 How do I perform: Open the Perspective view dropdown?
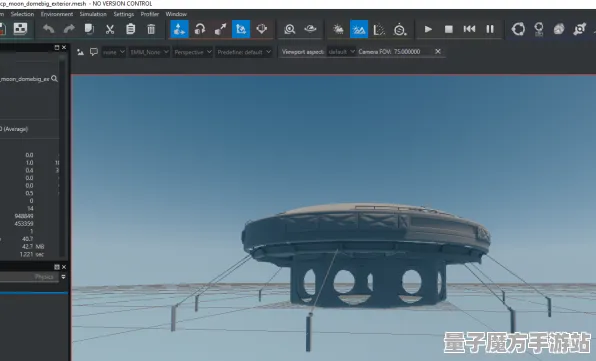point(192,52)
